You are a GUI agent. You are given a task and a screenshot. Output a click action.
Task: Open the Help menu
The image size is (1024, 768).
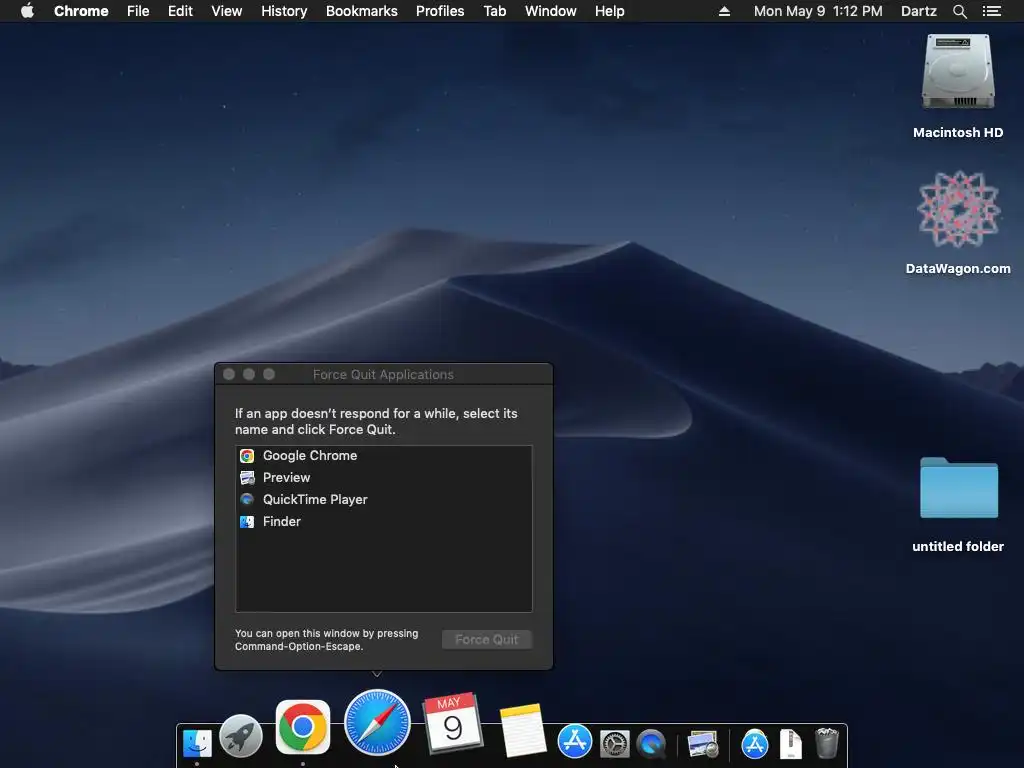pyautogui.click(x=609, y=11)
